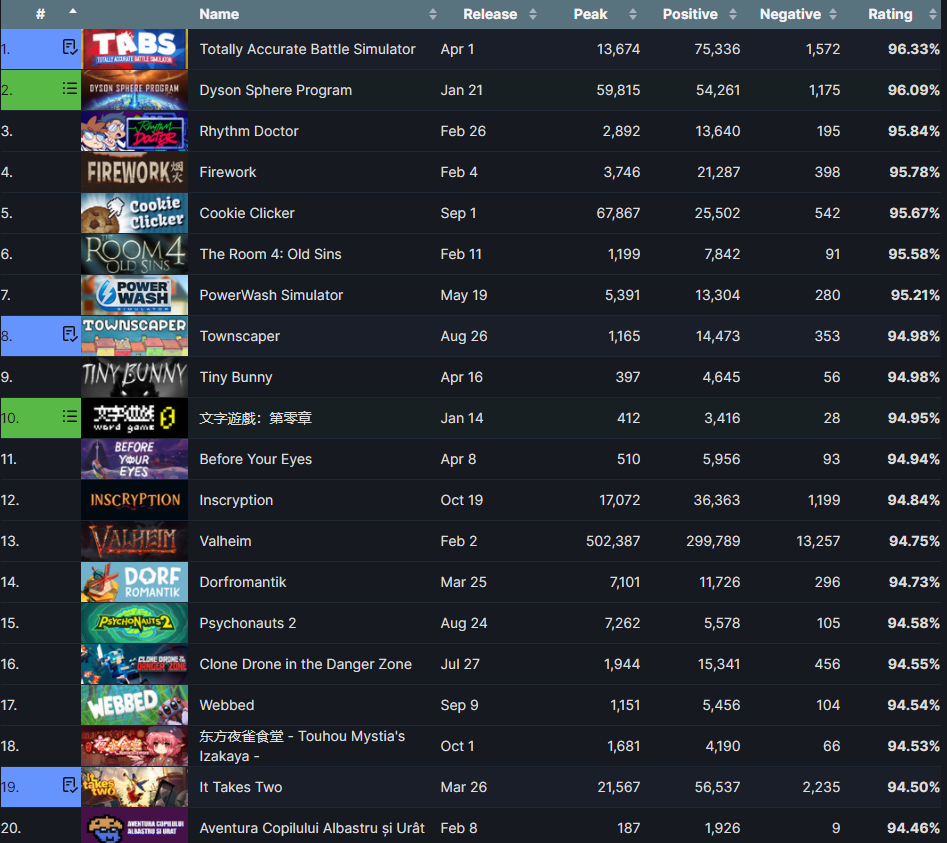Image resolution: width=947 pixels, height=843 pixels.
Task: Open Psychonauts 2 name link
Action: (x=248, y=623)
